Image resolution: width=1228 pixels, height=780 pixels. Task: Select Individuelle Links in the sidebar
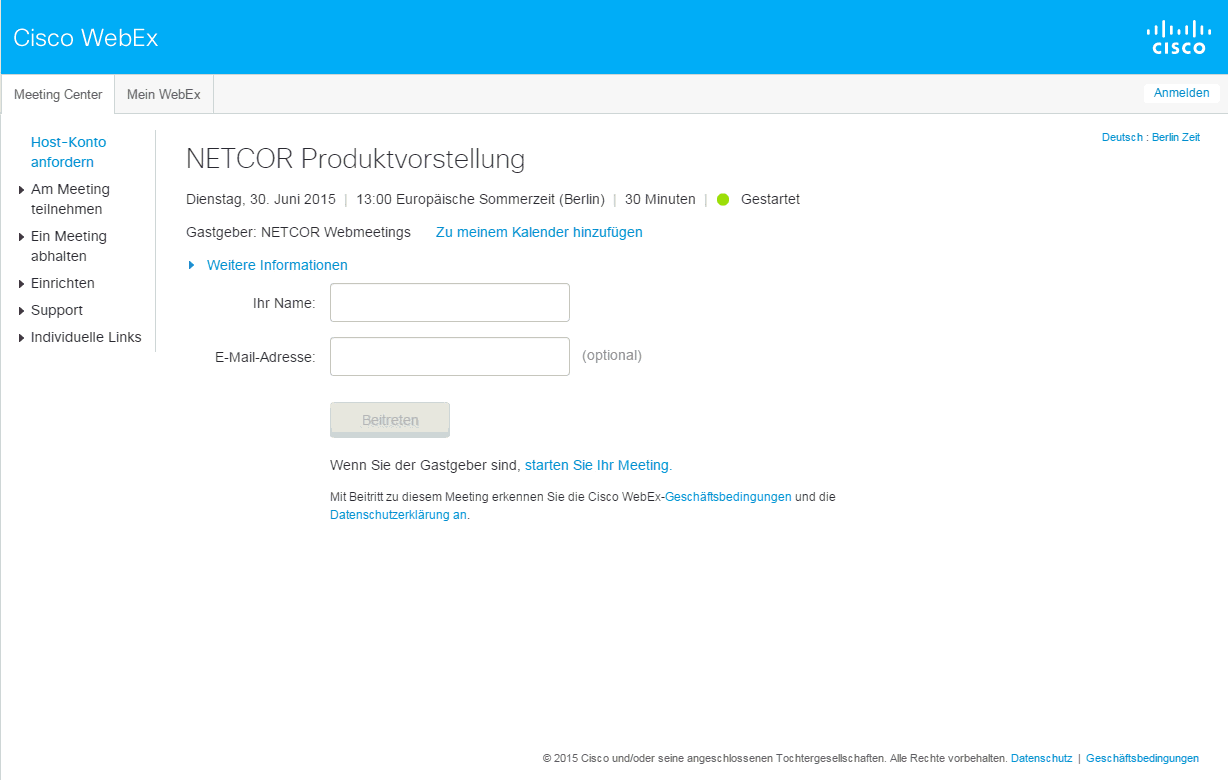(x=86, y=337)
